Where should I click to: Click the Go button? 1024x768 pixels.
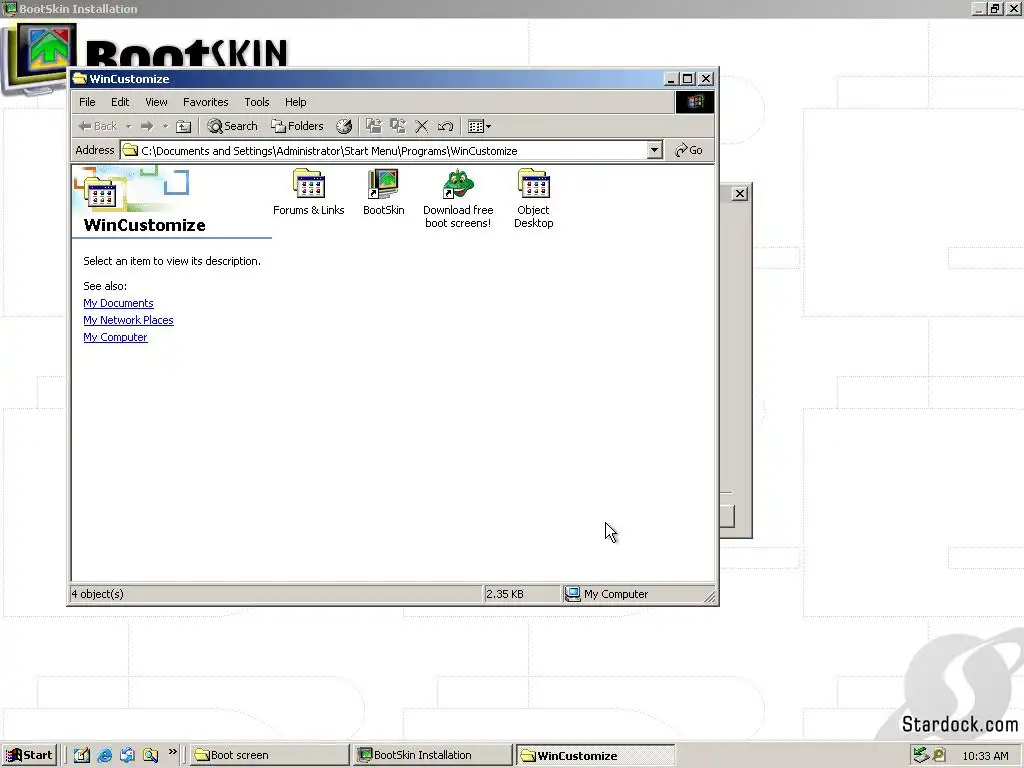[689, 150]
